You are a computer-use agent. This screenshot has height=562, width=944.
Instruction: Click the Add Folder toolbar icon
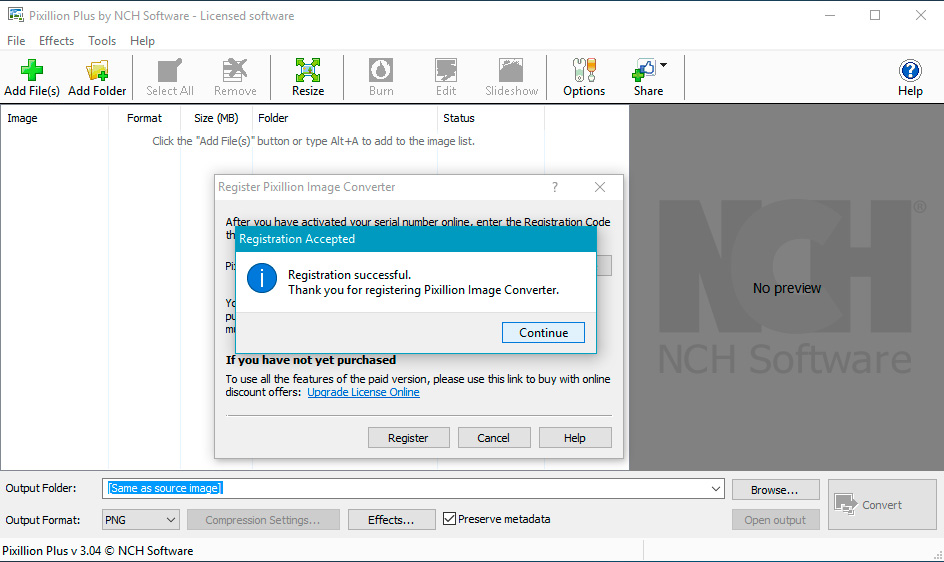[x=97, y=77]
